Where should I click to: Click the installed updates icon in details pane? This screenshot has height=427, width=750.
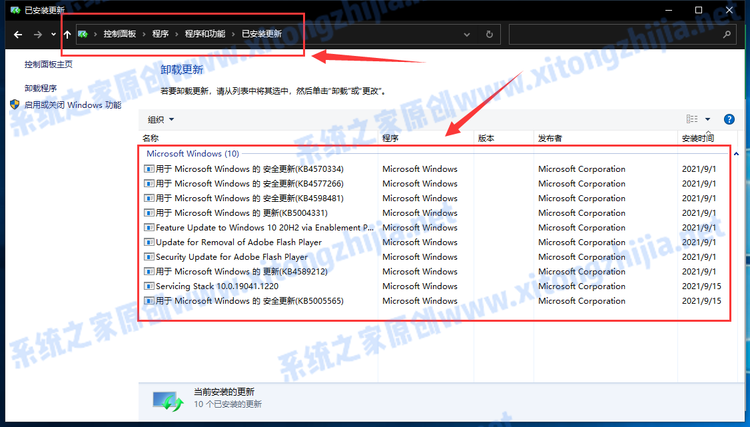(x=168, y=401)
